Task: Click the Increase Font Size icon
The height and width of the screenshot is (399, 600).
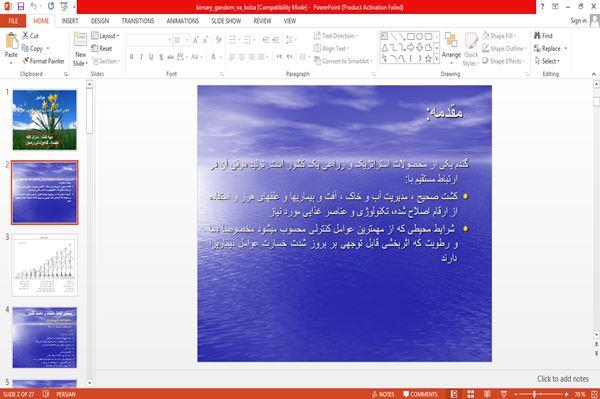Action: pos(196,40)
